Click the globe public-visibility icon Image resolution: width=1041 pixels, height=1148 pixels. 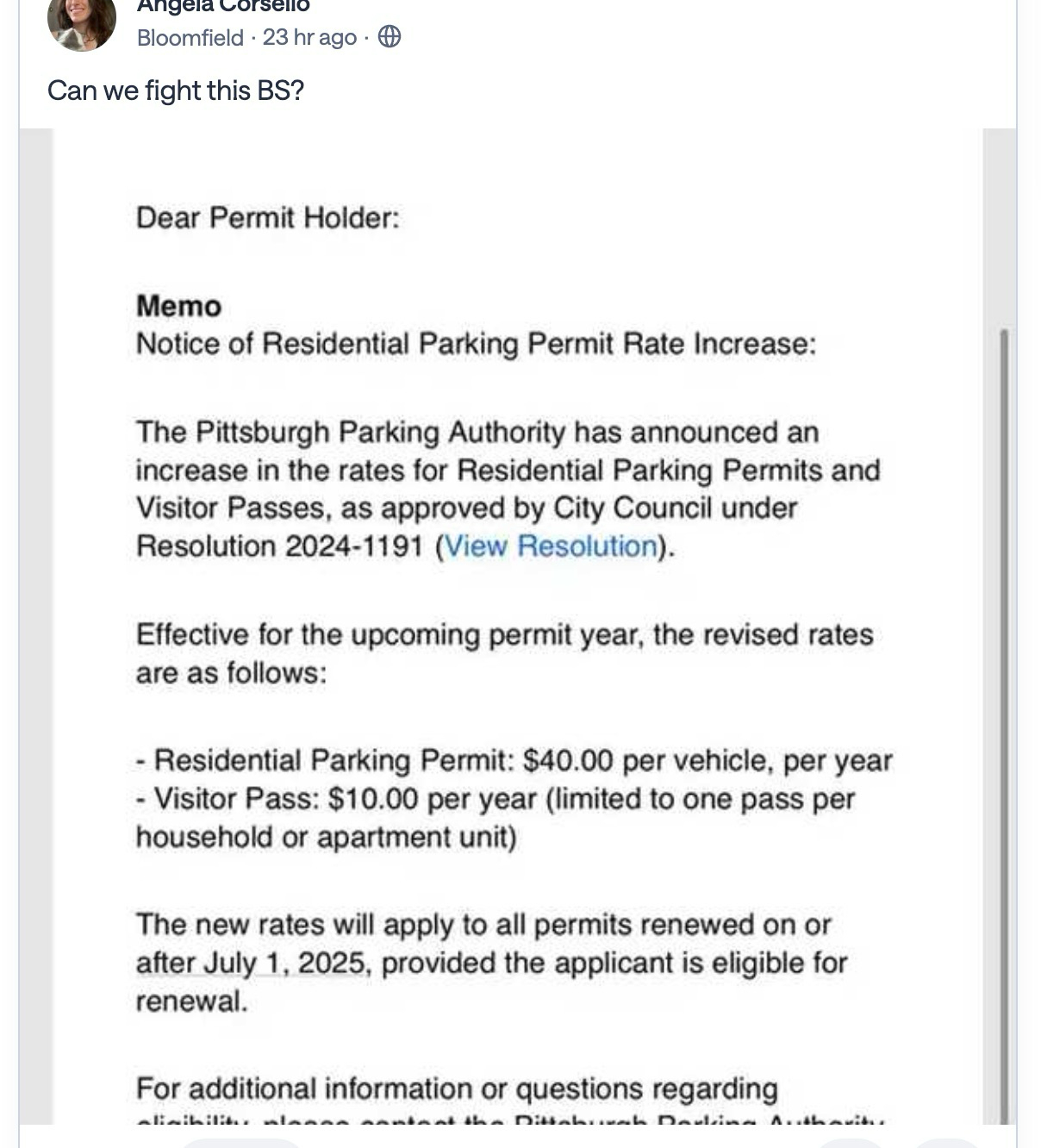click(x=390, y=37)
